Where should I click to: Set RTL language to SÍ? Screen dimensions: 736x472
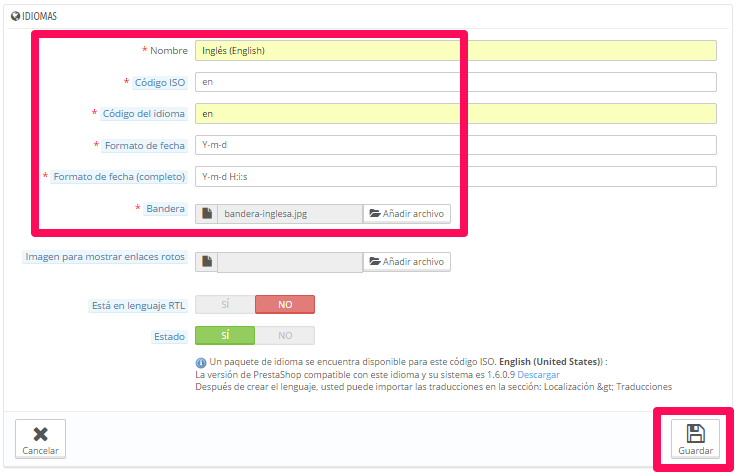click(x=225, y=305)
